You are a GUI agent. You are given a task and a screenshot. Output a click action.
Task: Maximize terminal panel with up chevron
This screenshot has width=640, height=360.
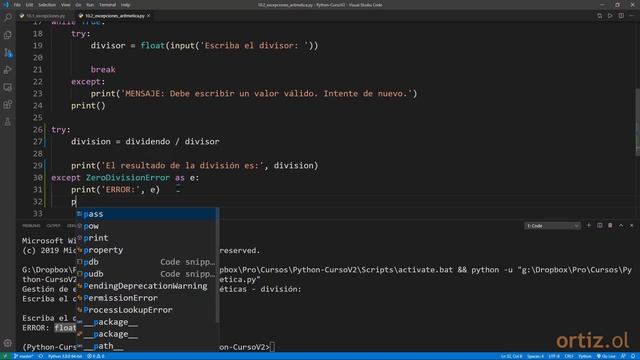point(621,225)
